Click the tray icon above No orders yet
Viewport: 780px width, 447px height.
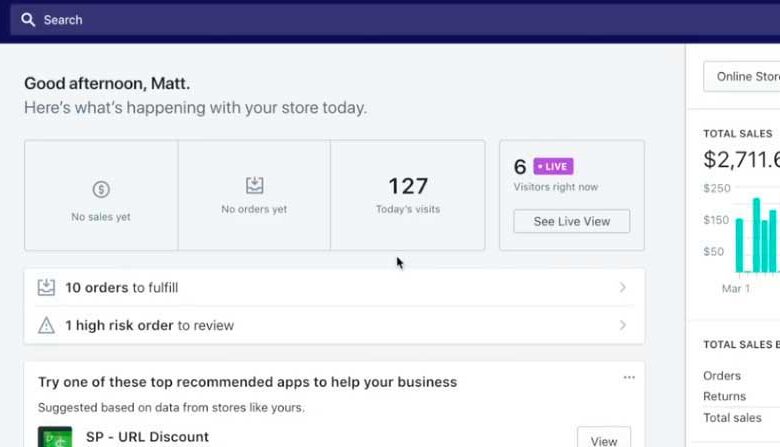pyautogui.click(x=254, y=185)
